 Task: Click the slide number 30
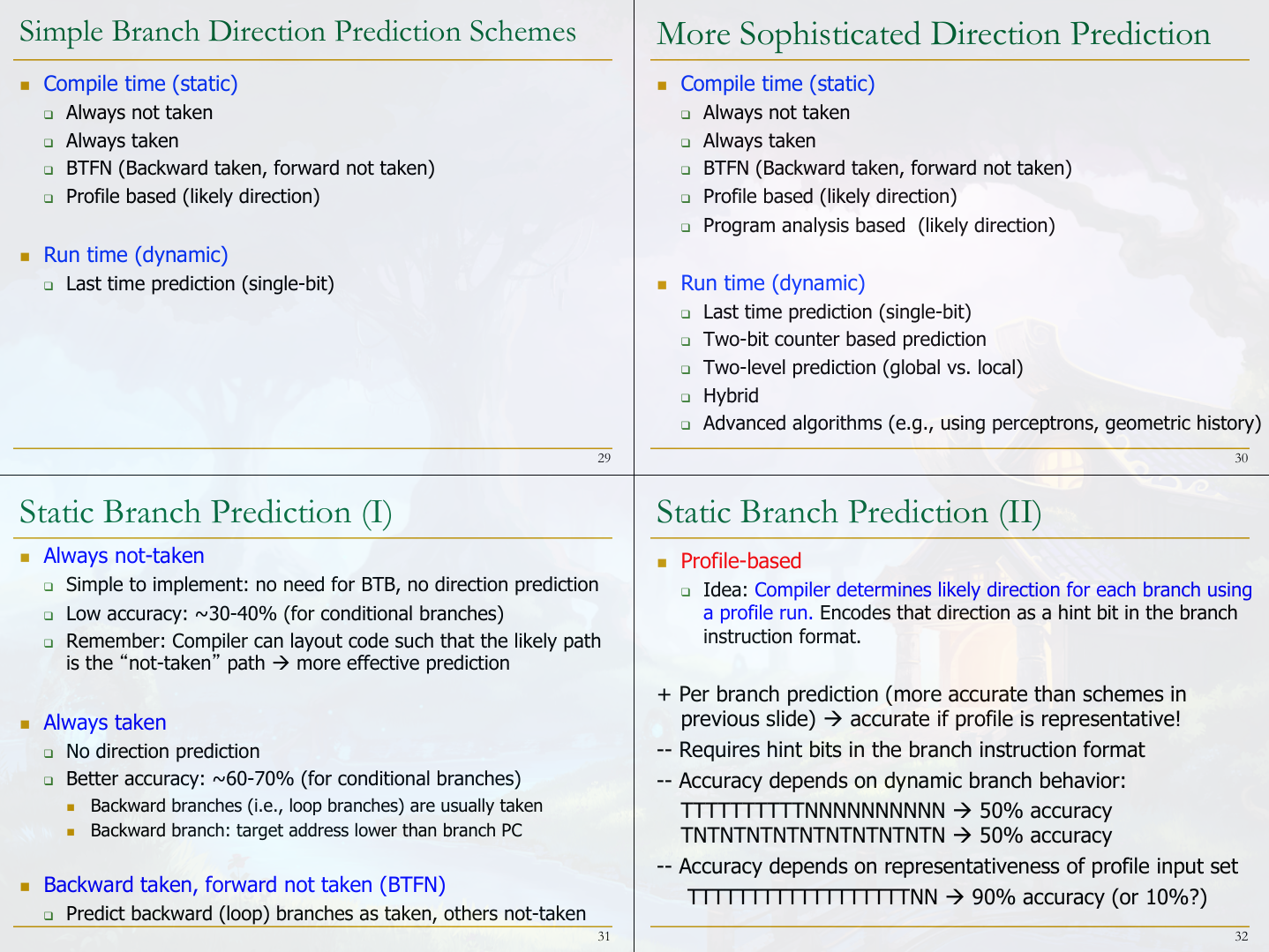[1241, 458]
